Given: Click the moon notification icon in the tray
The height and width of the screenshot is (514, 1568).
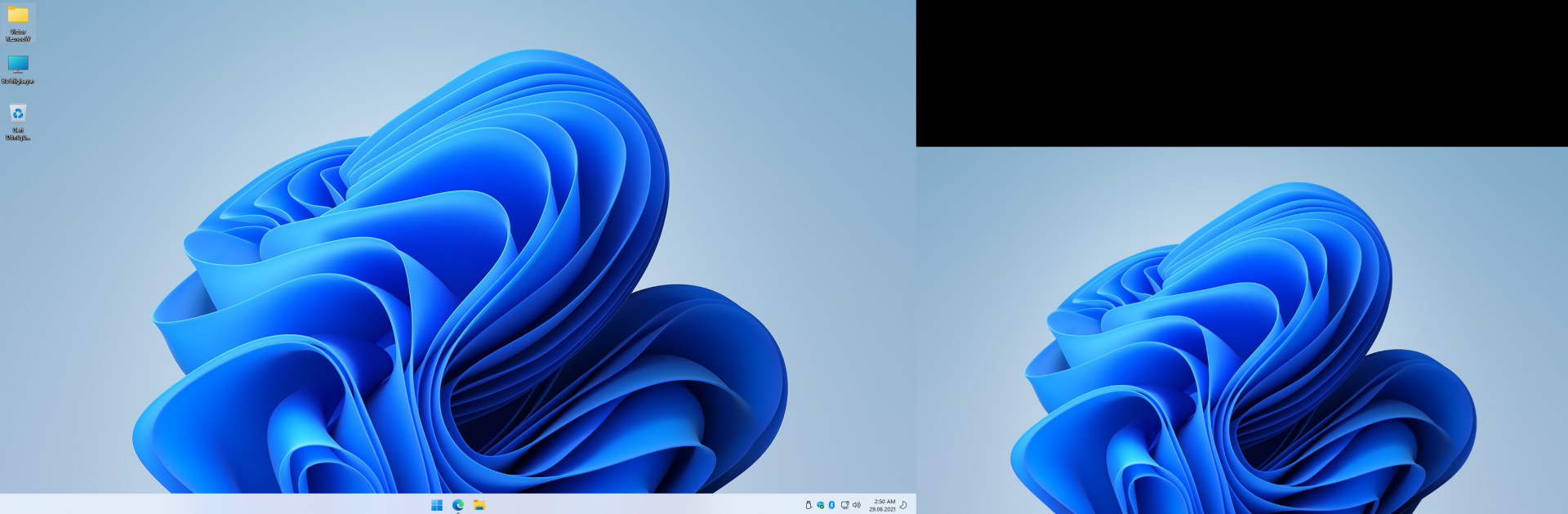Looking at the screenshot, I should [x=904, y=505].
